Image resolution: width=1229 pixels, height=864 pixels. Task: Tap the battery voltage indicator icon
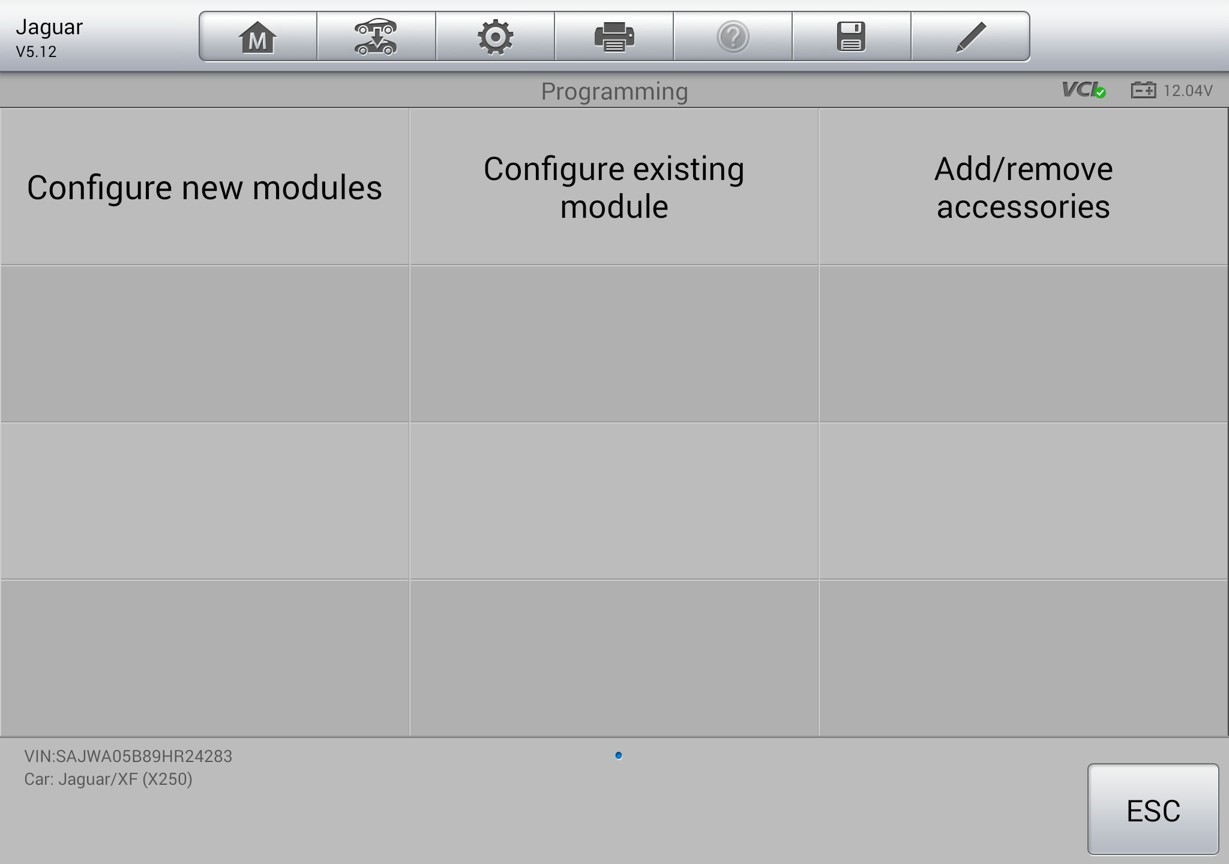tap(1143, 90)
